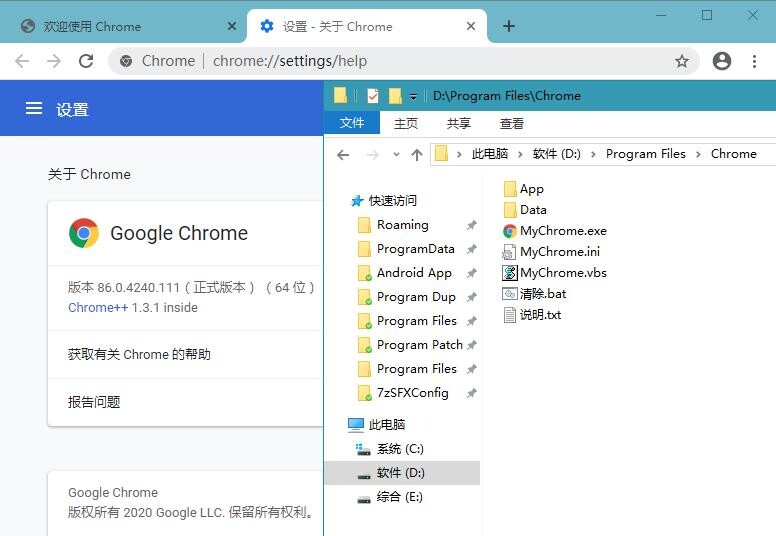Open Chrome three-dot menu
The height and width of the screenshot is (536, 776).
pyautogui.click(x=754, y=61)
